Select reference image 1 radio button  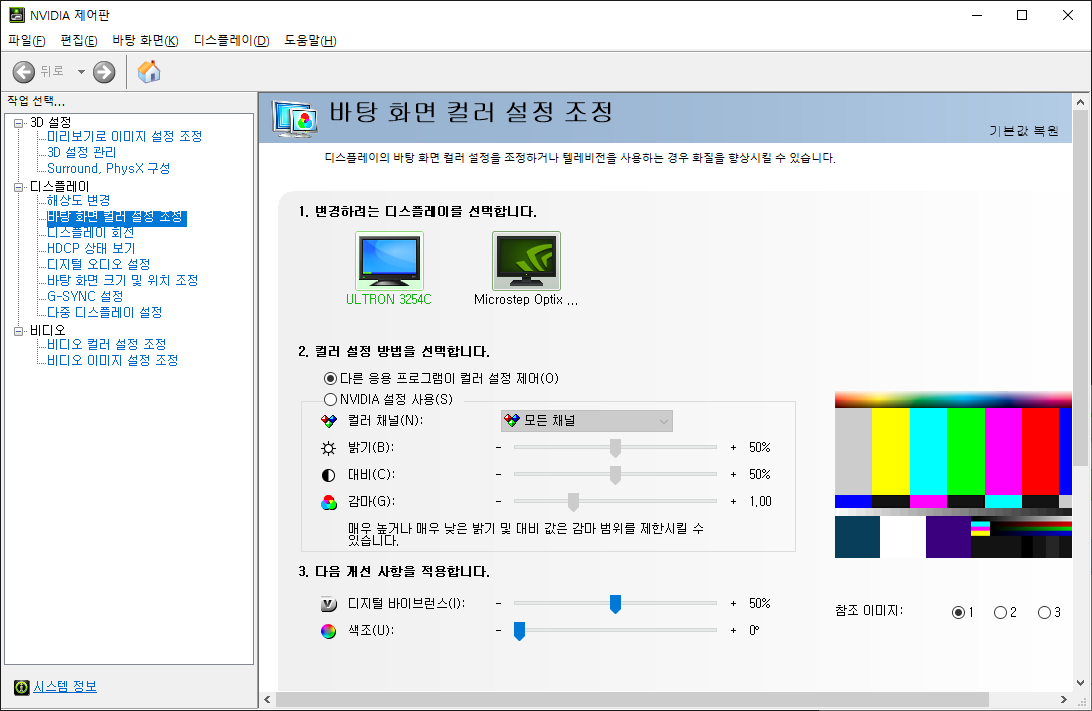click(x=958, y=613)
